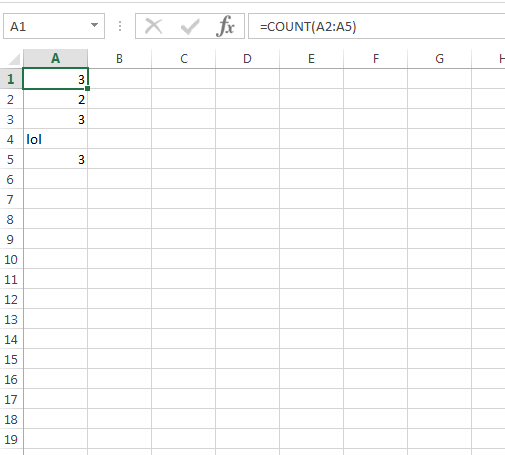
Task: Click cell A5 containing value 3
Action: [56, 159]
